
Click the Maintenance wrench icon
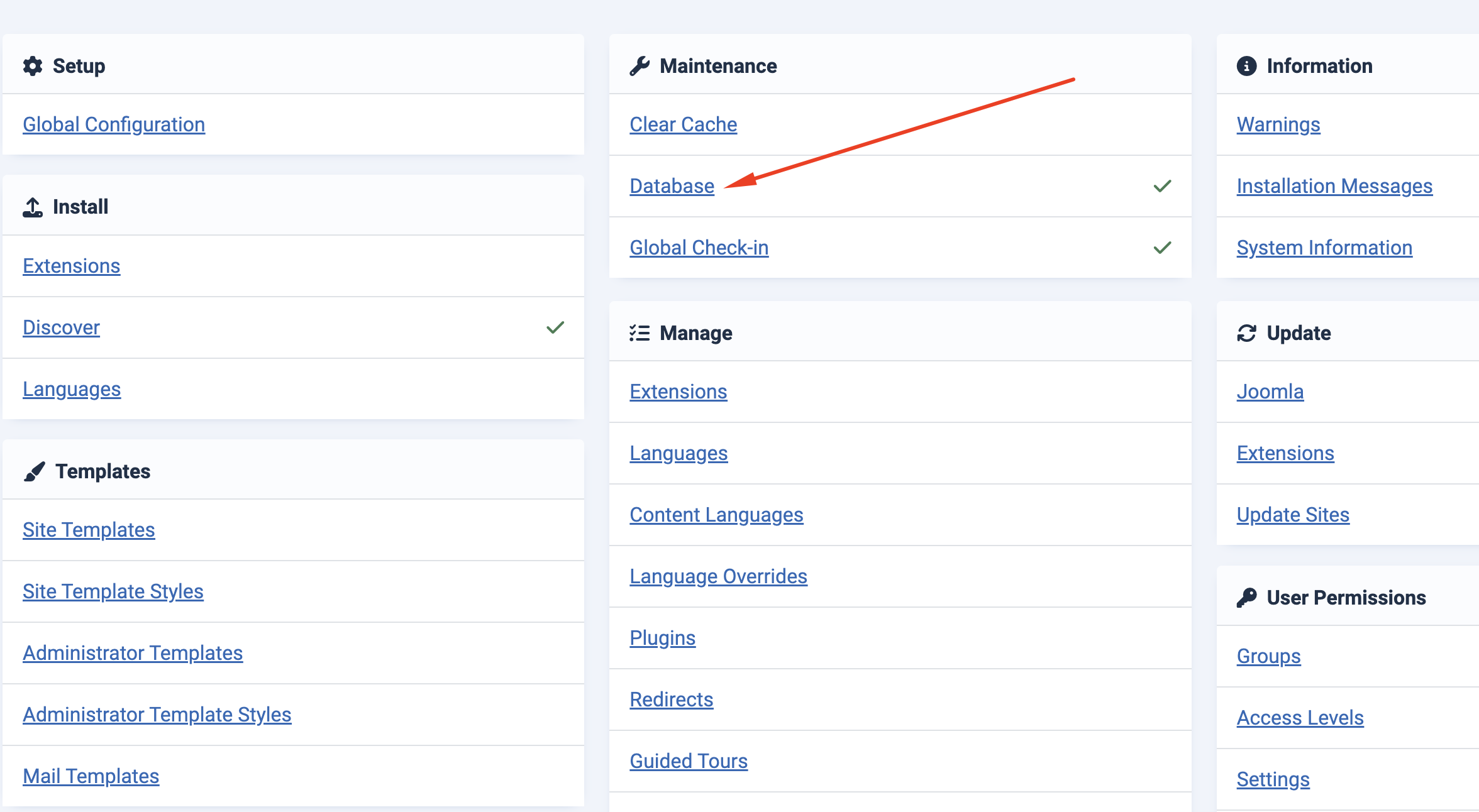640,66
